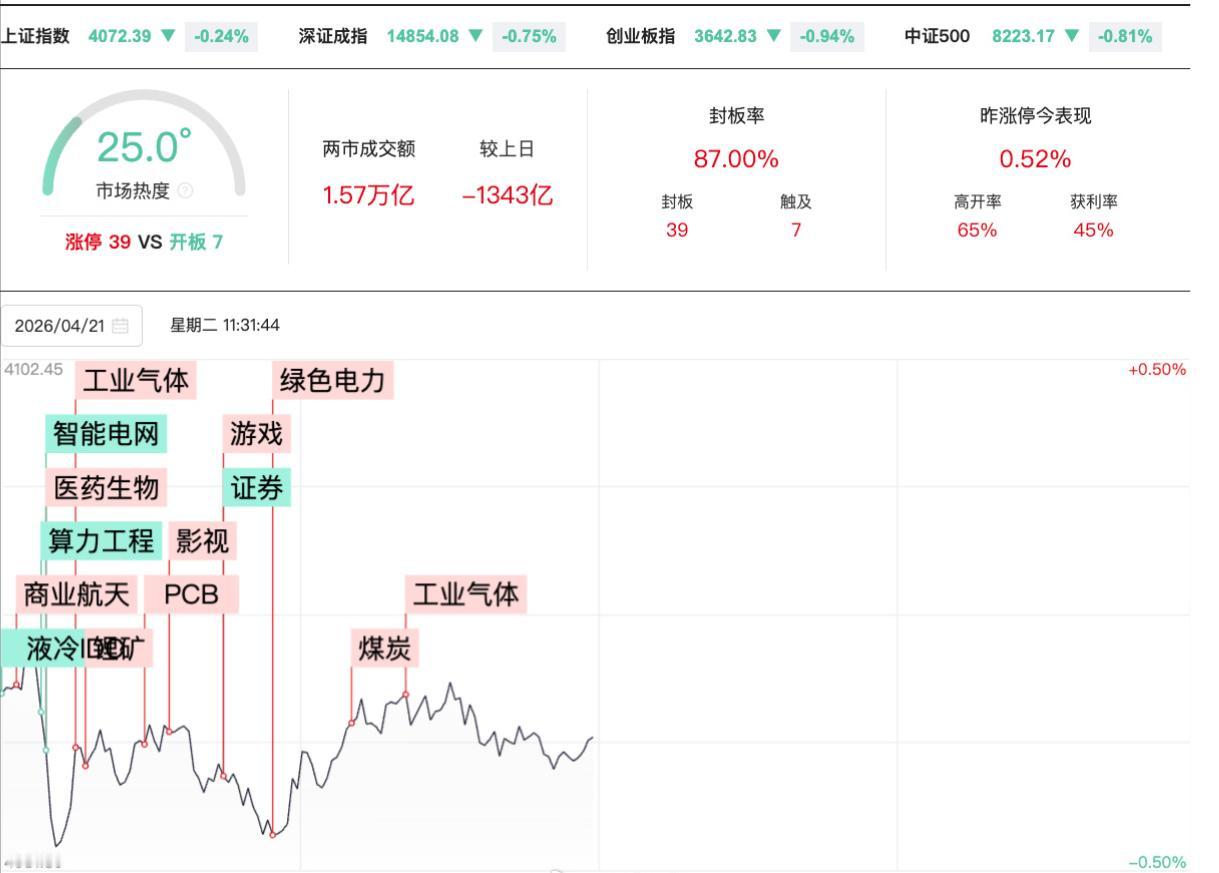Click the 昨涨停今表现 0.52% value

tap(1035, 159)
